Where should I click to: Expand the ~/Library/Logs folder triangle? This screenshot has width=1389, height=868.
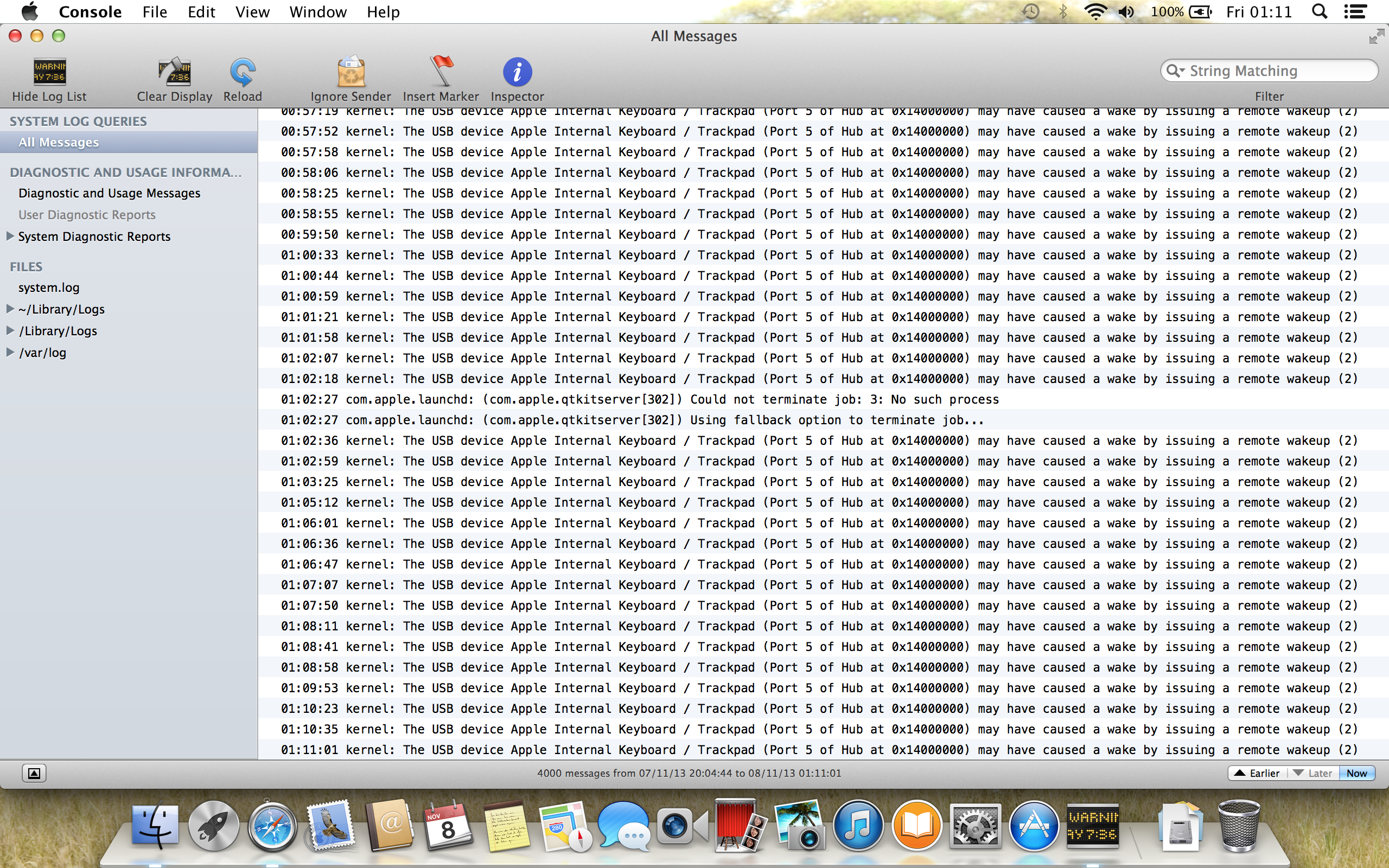pos(10,309)
